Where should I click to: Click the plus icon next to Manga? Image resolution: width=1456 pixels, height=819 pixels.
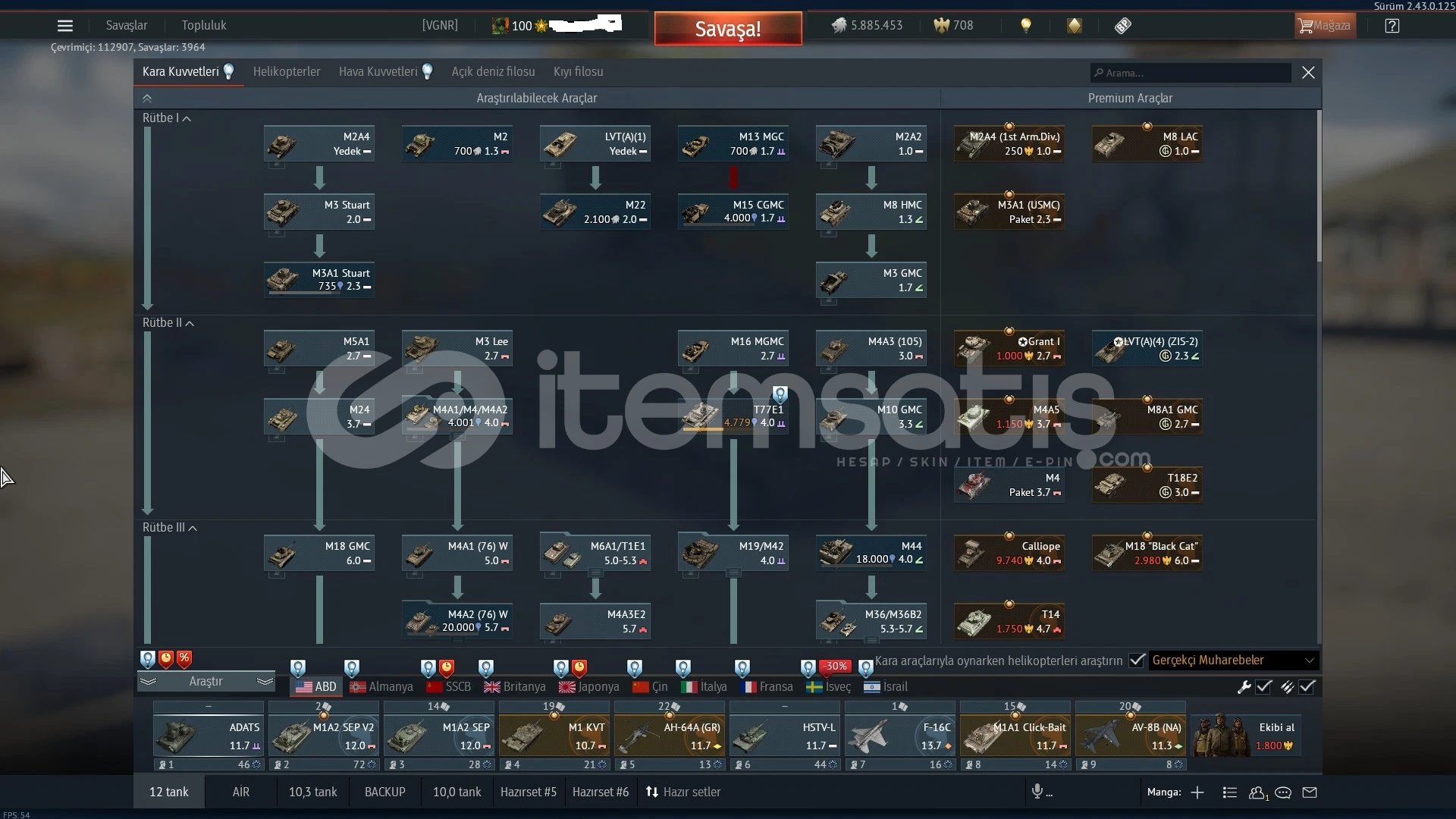(x=1197, y=792)
